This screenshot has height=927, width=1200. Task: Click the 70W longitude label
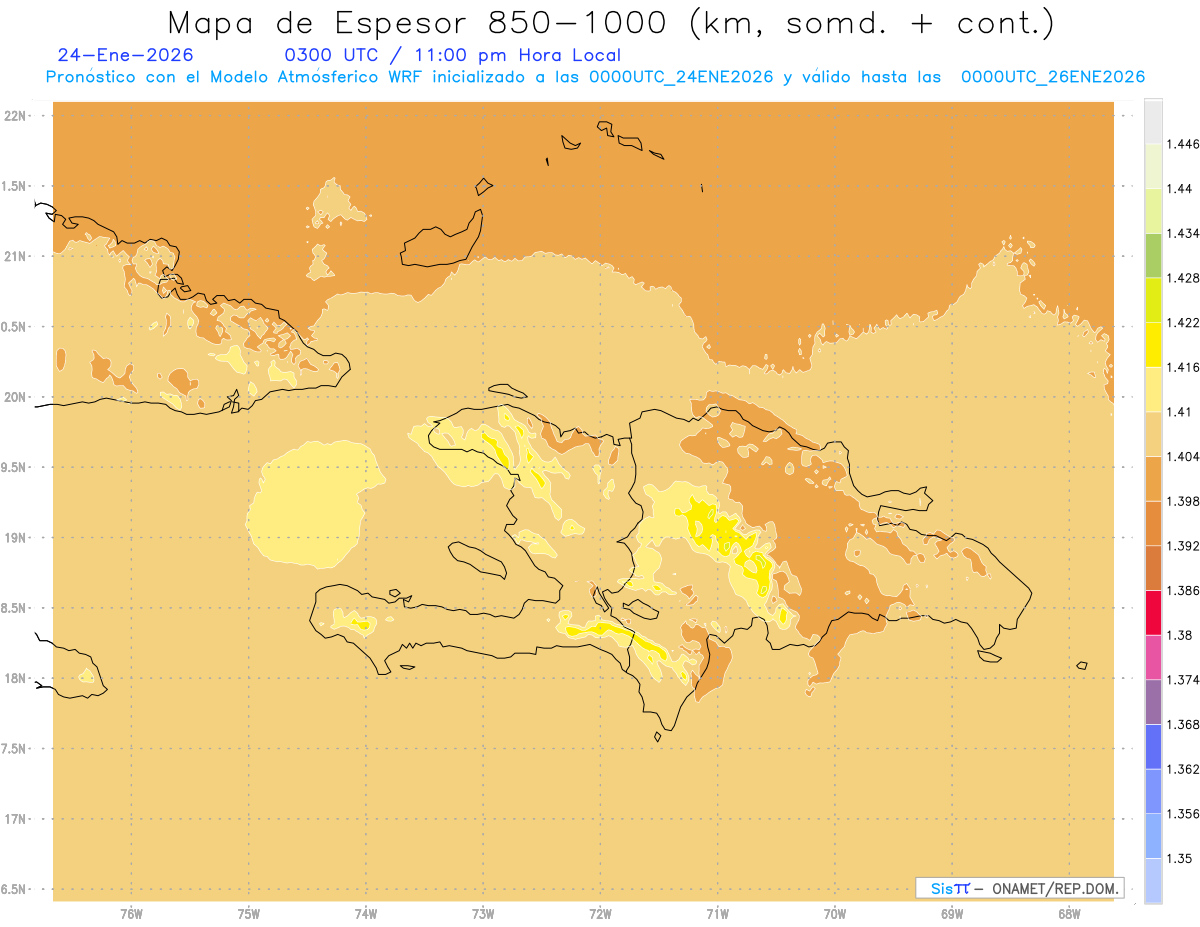[x=835, y=914]
